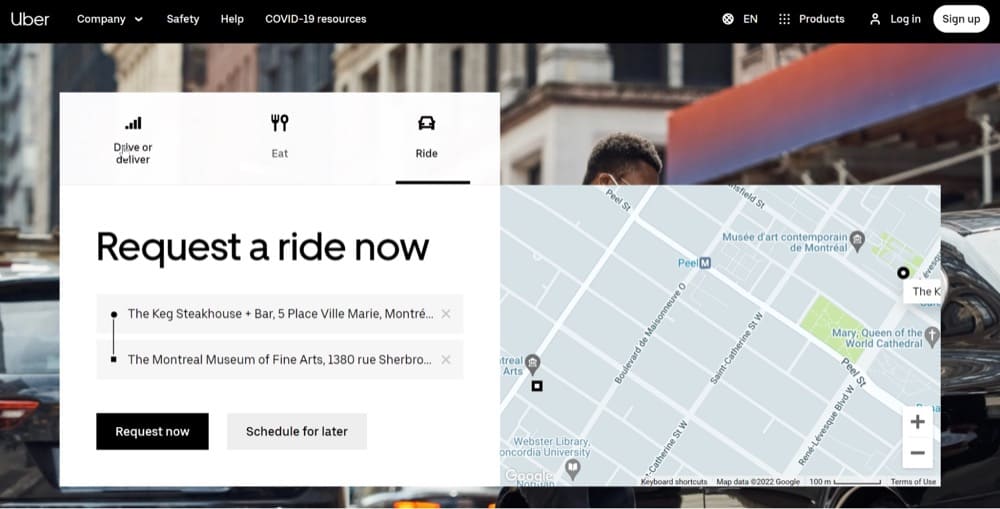Screen dimensions: 1000x509
Task: Click the Uber logo
Action: (x=30, y=19)
